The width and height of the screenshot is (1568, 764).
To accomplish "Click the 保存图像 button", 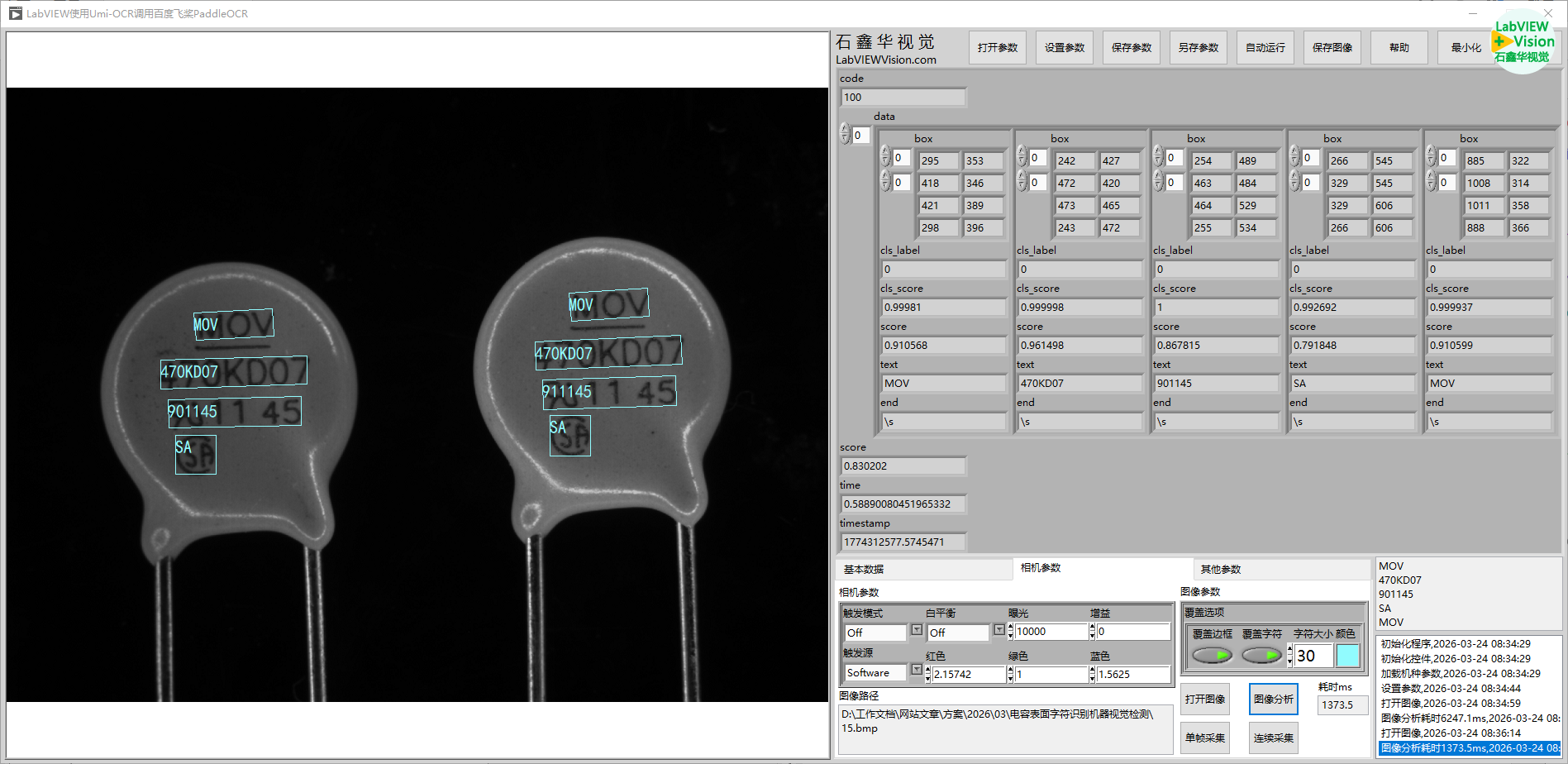I will 1332,48.
